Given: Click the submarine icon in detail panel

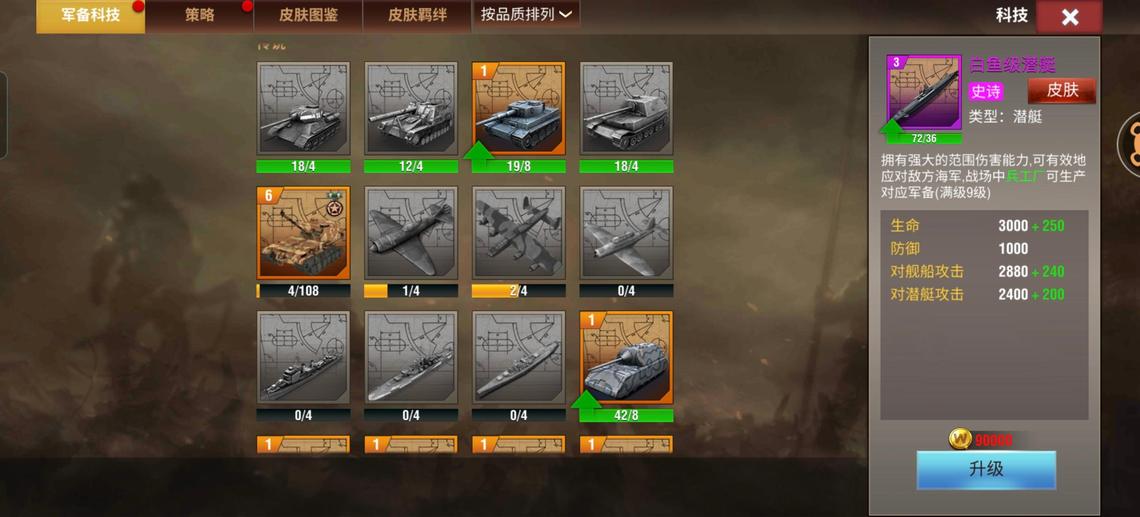Looking at the screenshot, I should (924, 92).
